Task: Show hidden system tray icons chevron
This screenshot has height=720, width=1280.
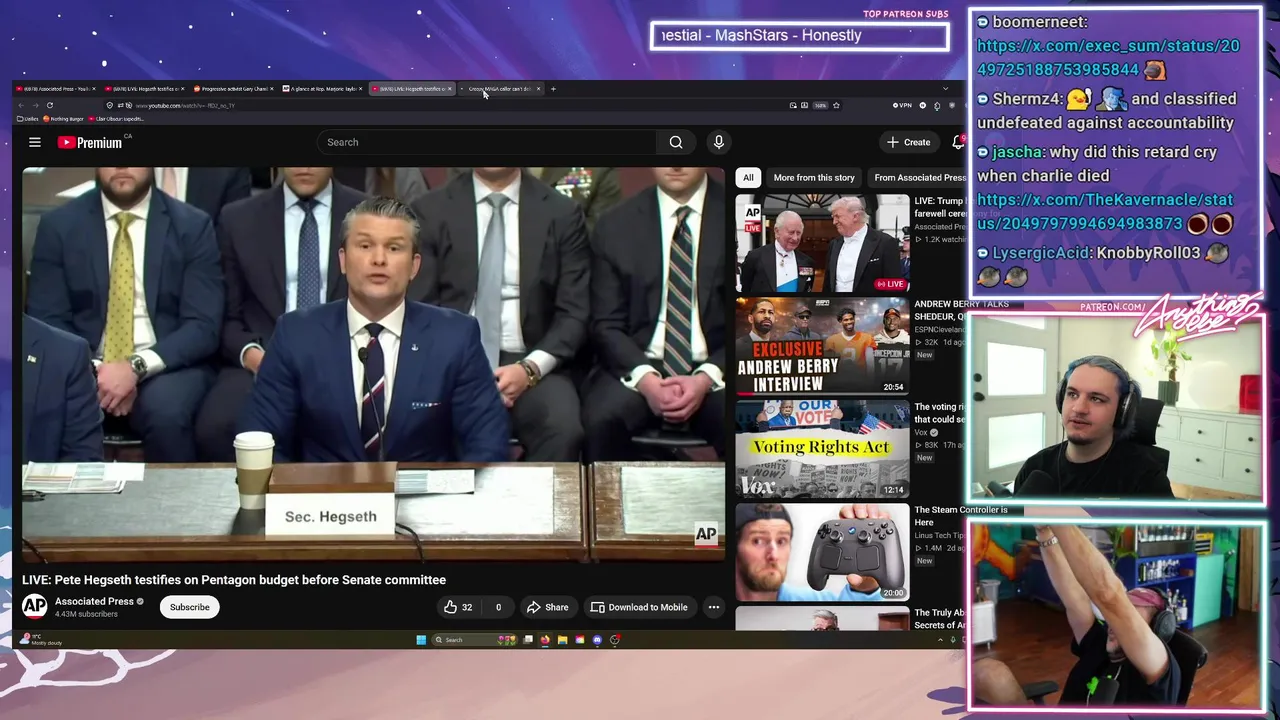Action: coord(939,640)
